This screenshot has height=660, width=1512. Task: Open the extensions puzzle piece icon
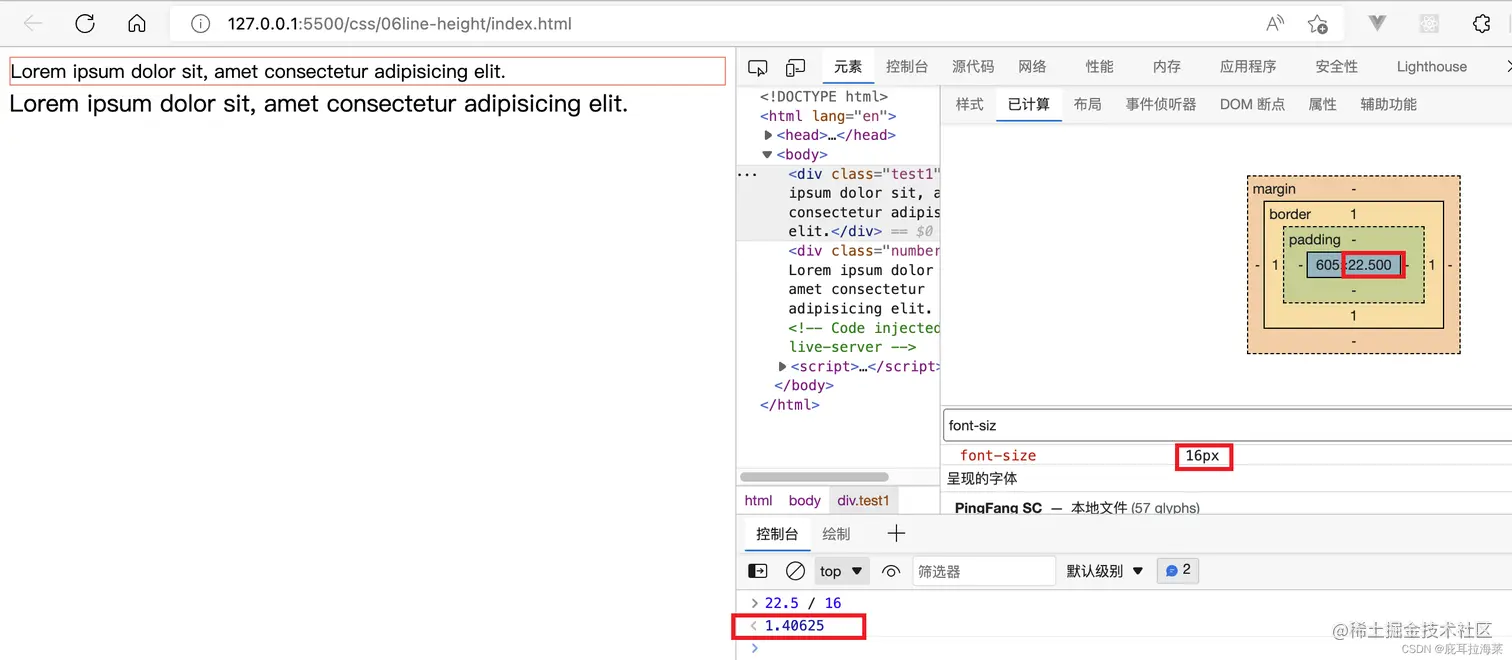(1482, 23)
